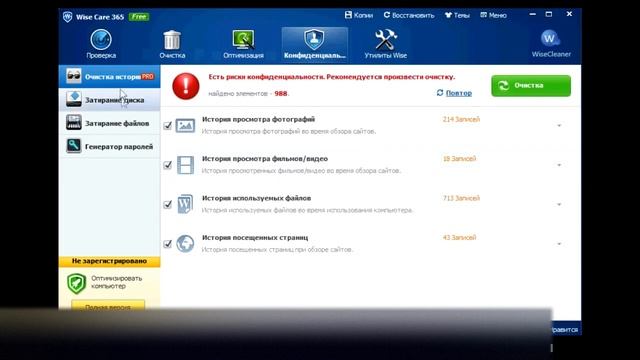Click the Не зарегистрировано banner
The height and width of the screenshot is (360, 640).
(109, 261)
